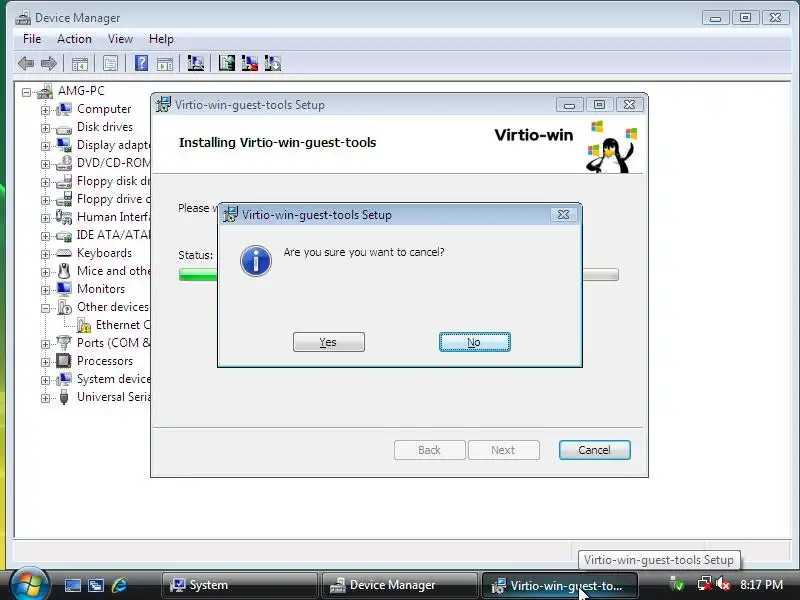Image resolution: width=800 pixels, height=600 pixels.
Task: Expand the DVD/CD-ROM drives node
Action: 45,164
